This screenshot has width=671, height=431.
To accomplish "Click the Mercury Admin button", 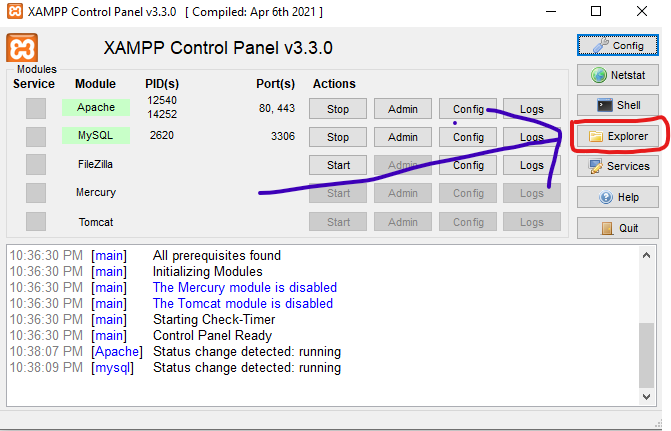I will 403,193.
